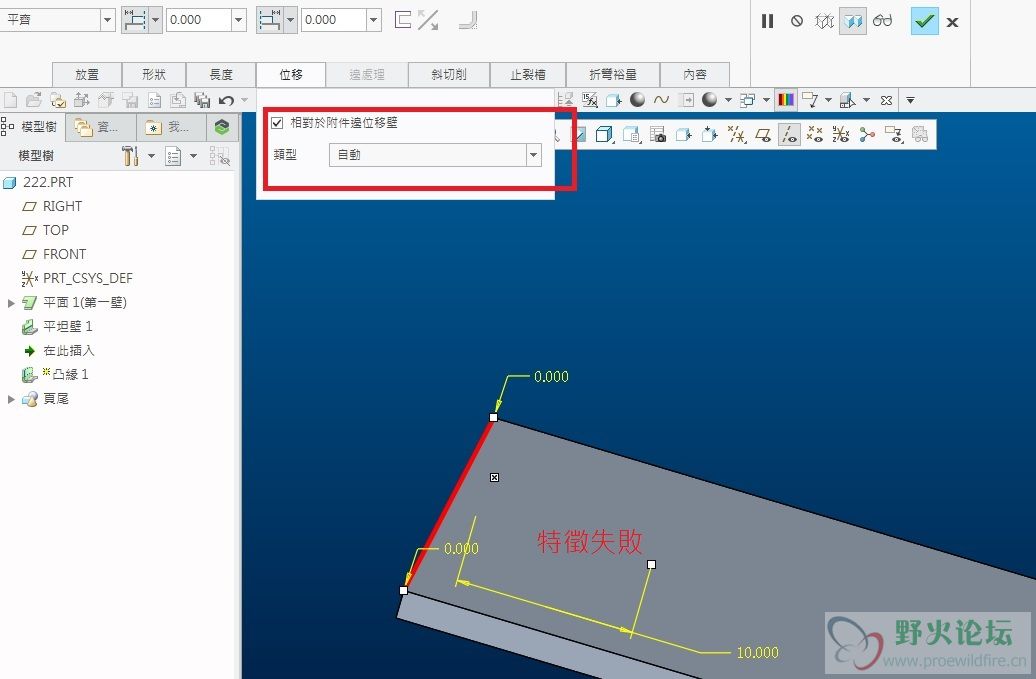Click the rainbow appearance colors icon

click(786, 100)
